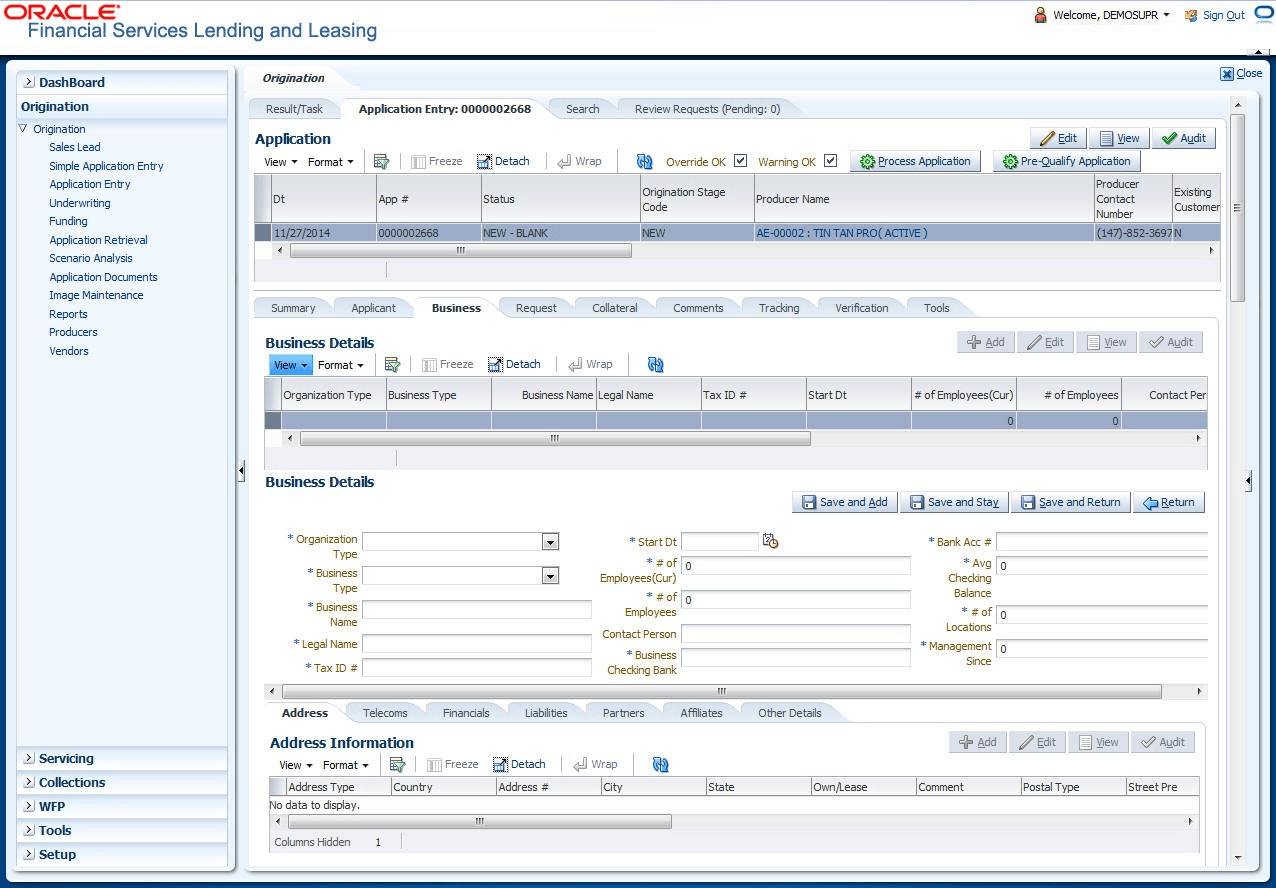Click the Process Application gear button
Viewport: 1276px width, 888px height.
[915, 162]
